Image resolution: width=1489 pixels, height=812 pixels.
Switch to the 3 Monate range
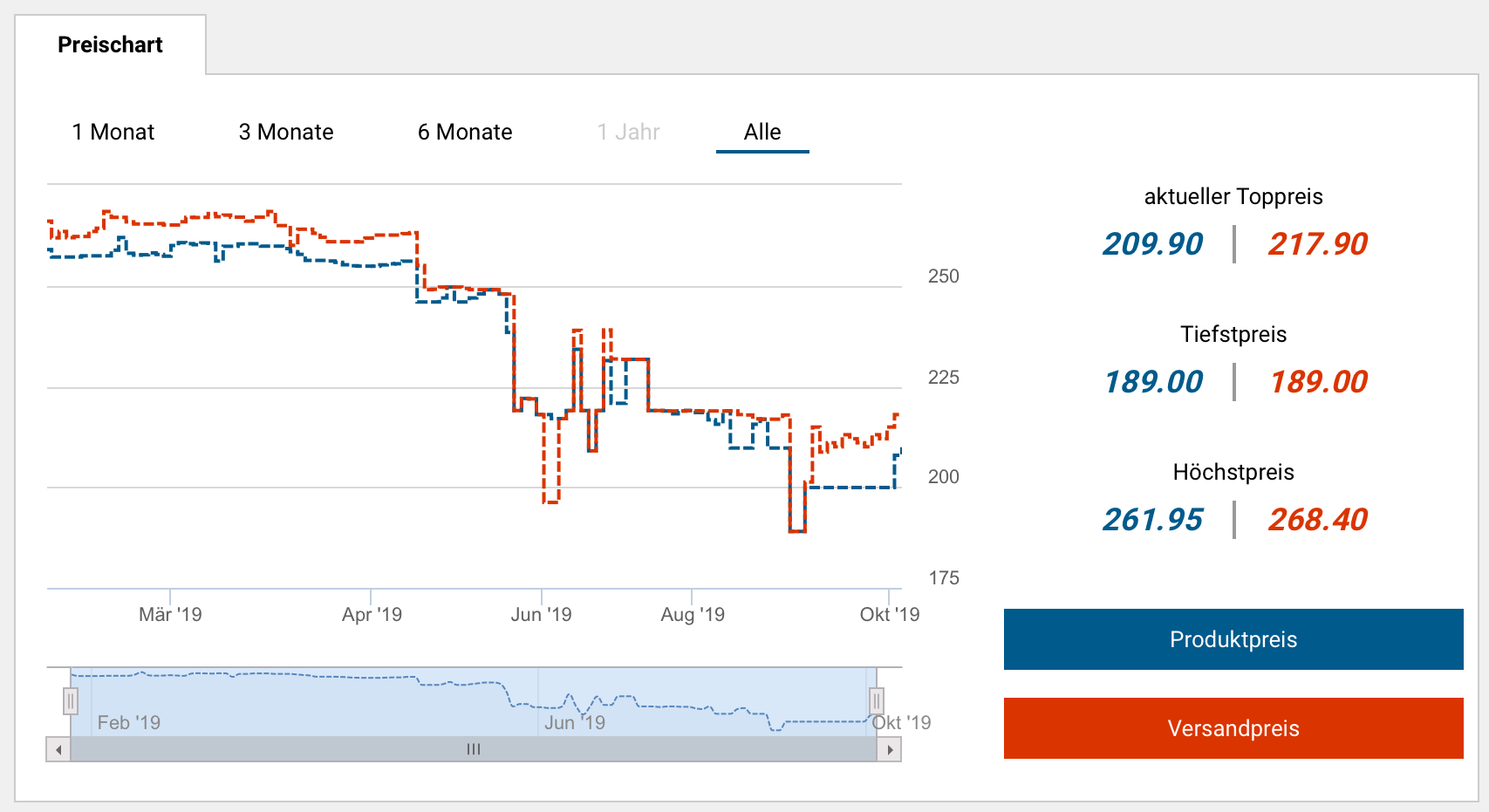pos(286,132)
